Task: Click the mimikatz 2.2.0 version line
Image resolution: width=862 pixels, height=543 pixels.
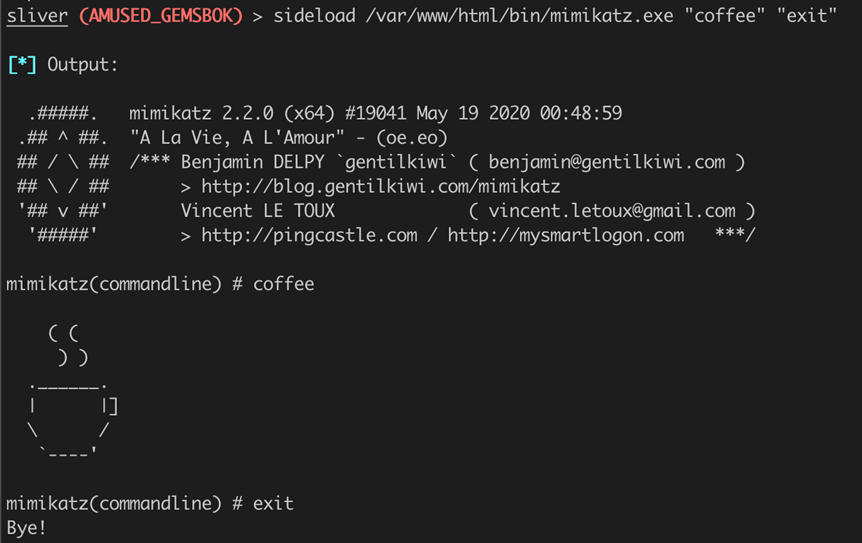Action: [375, 114]
